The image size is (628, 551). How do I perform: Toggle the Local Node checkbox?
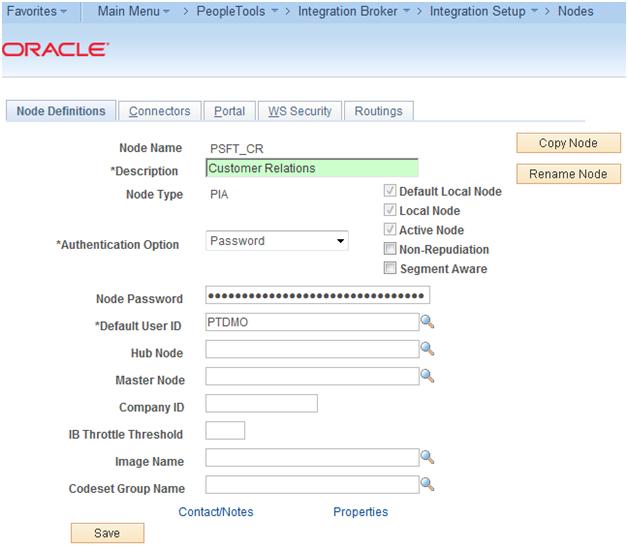pyautogui.click(x=390, y=210)
